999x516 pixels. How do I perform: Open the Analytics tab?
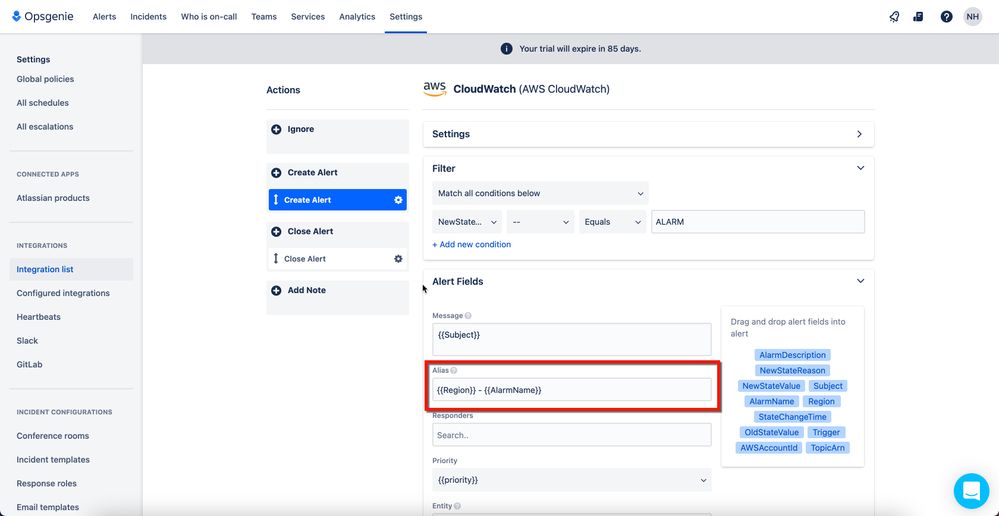[357, 17]
